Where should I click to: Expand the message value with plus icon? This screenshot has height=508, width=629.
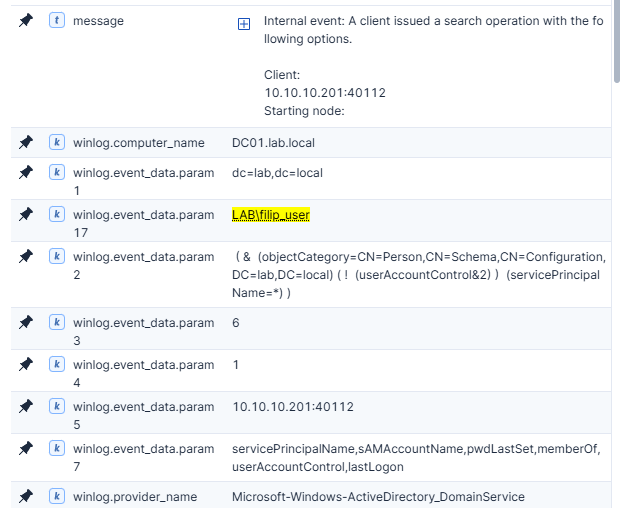pos(244,24)
